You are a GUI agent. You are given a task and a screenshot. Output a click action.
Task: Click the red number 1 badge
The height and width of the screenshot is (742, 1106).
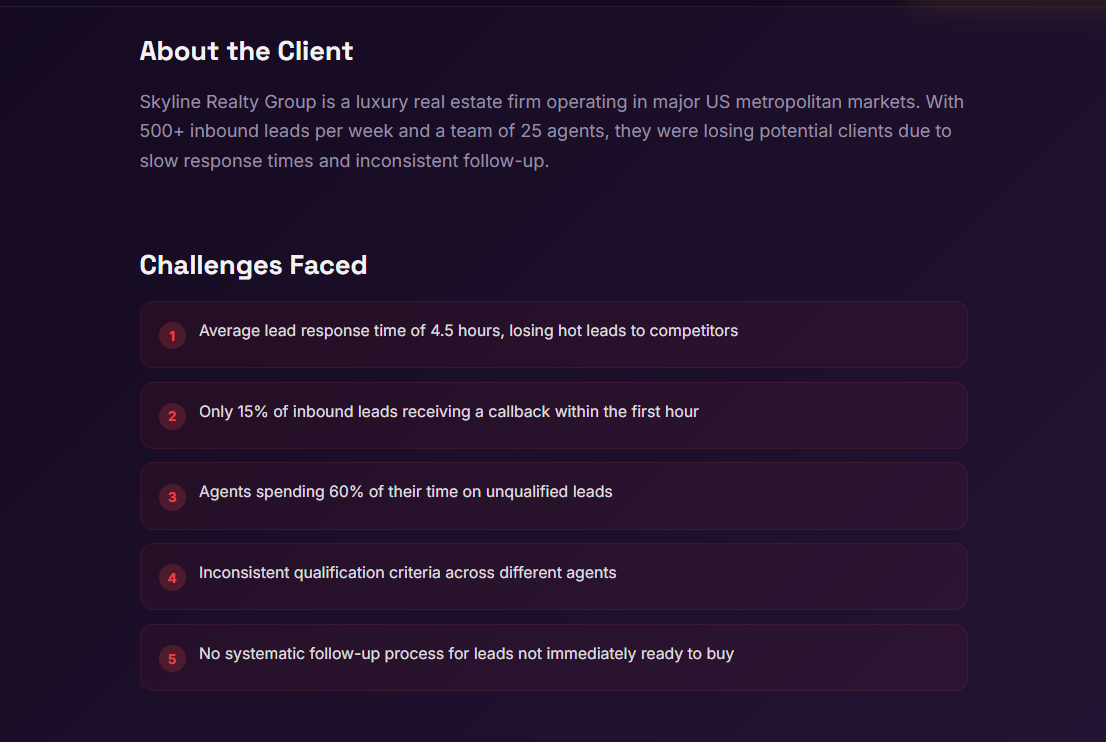tap(172, 336)
